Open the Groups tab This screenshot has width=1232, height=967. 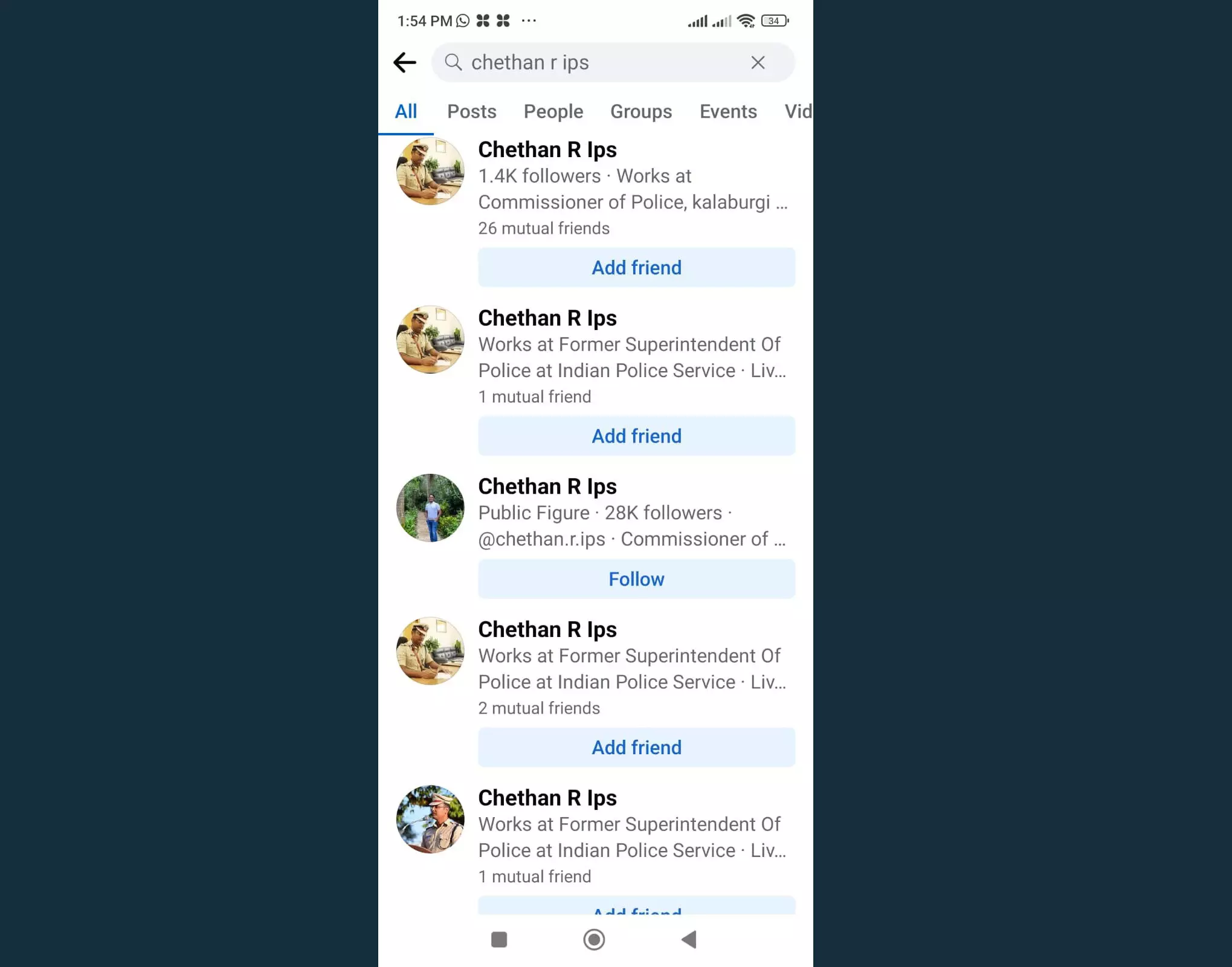point(641,111)
